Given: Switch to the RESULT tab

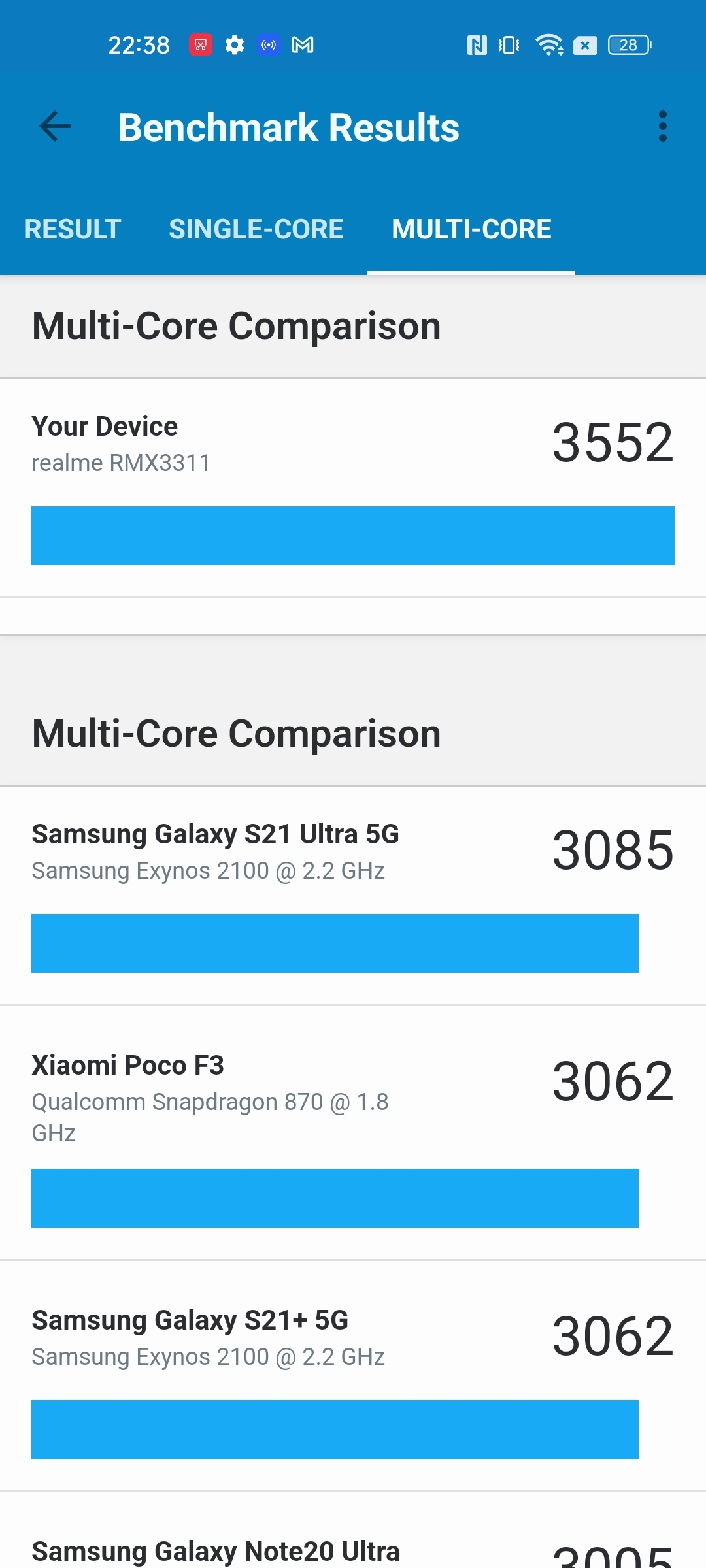Looking at the screenshot, I should 73,229.
